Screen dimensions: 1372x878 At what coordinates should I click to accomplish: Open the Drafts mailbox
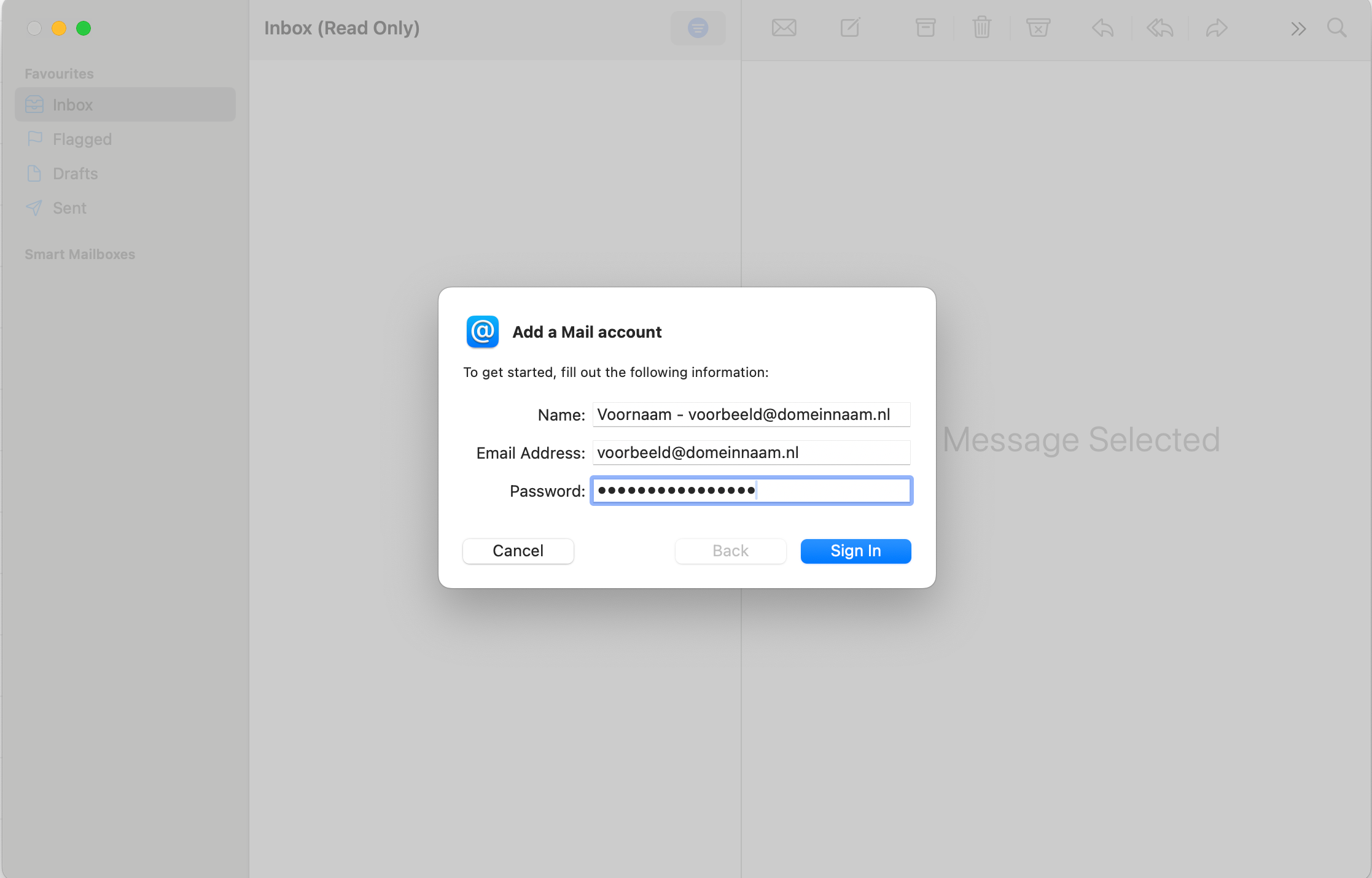pos(75,174)
